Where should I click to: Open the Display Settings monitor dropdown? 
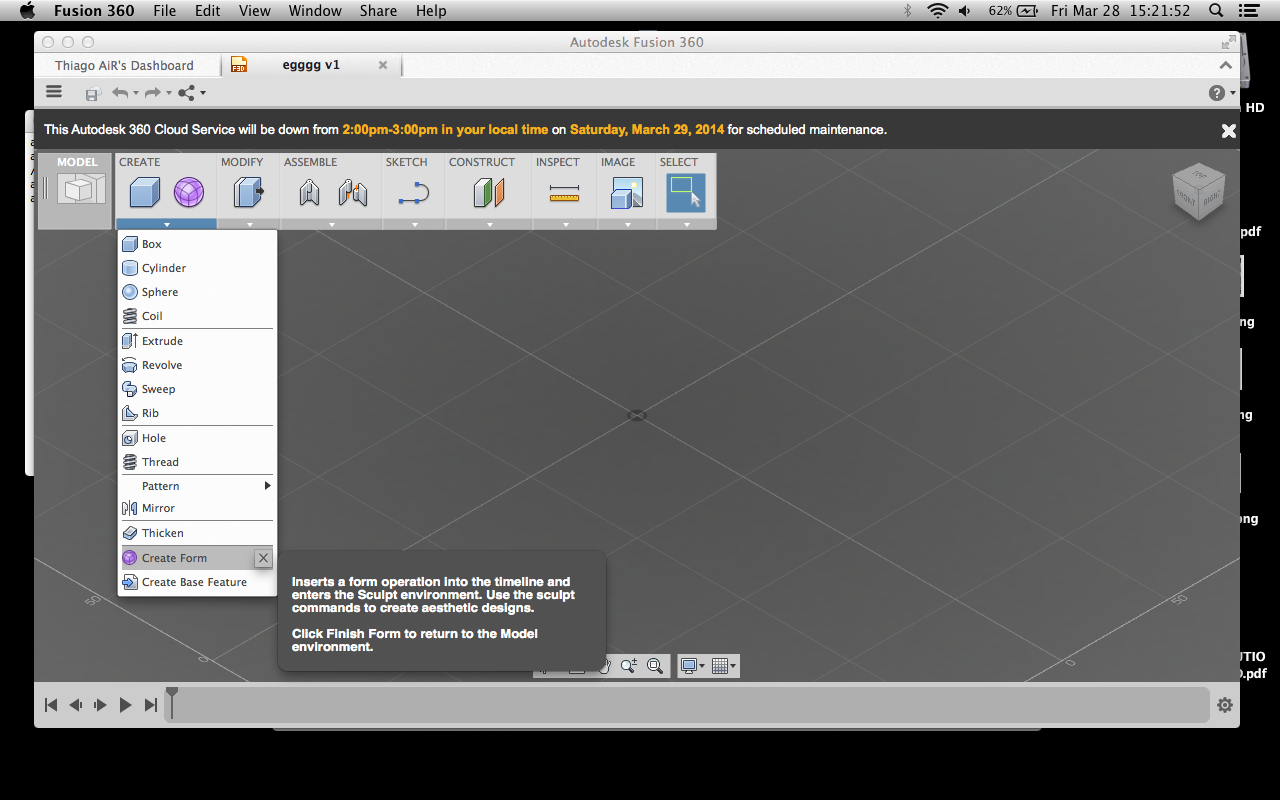point(692,666)
